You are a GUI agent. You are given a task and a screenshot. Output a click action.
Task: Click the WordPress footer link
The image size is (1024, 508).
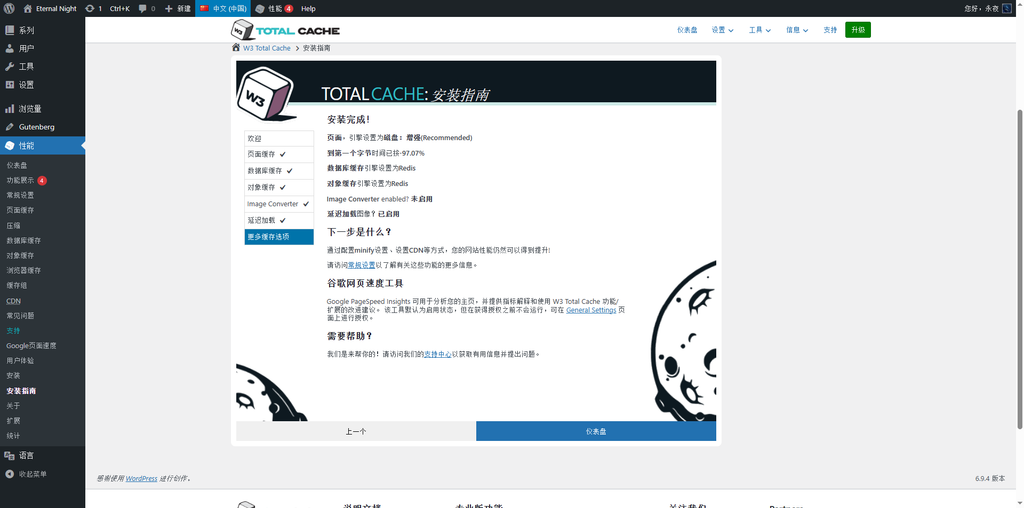(x=142, y=479)
